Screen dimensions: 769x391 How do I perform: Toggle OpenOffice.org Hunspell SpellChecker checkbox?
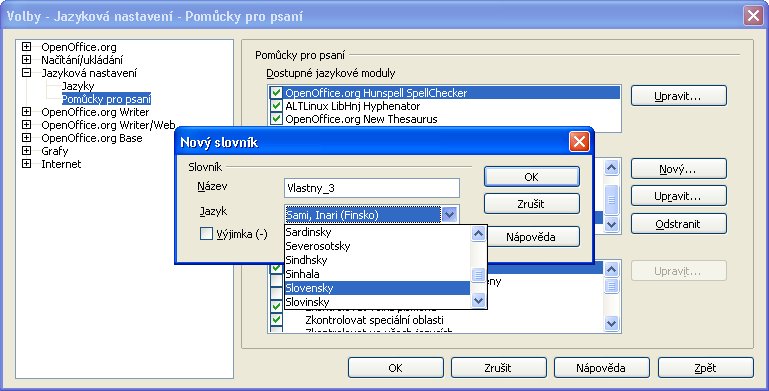point(276,93)
